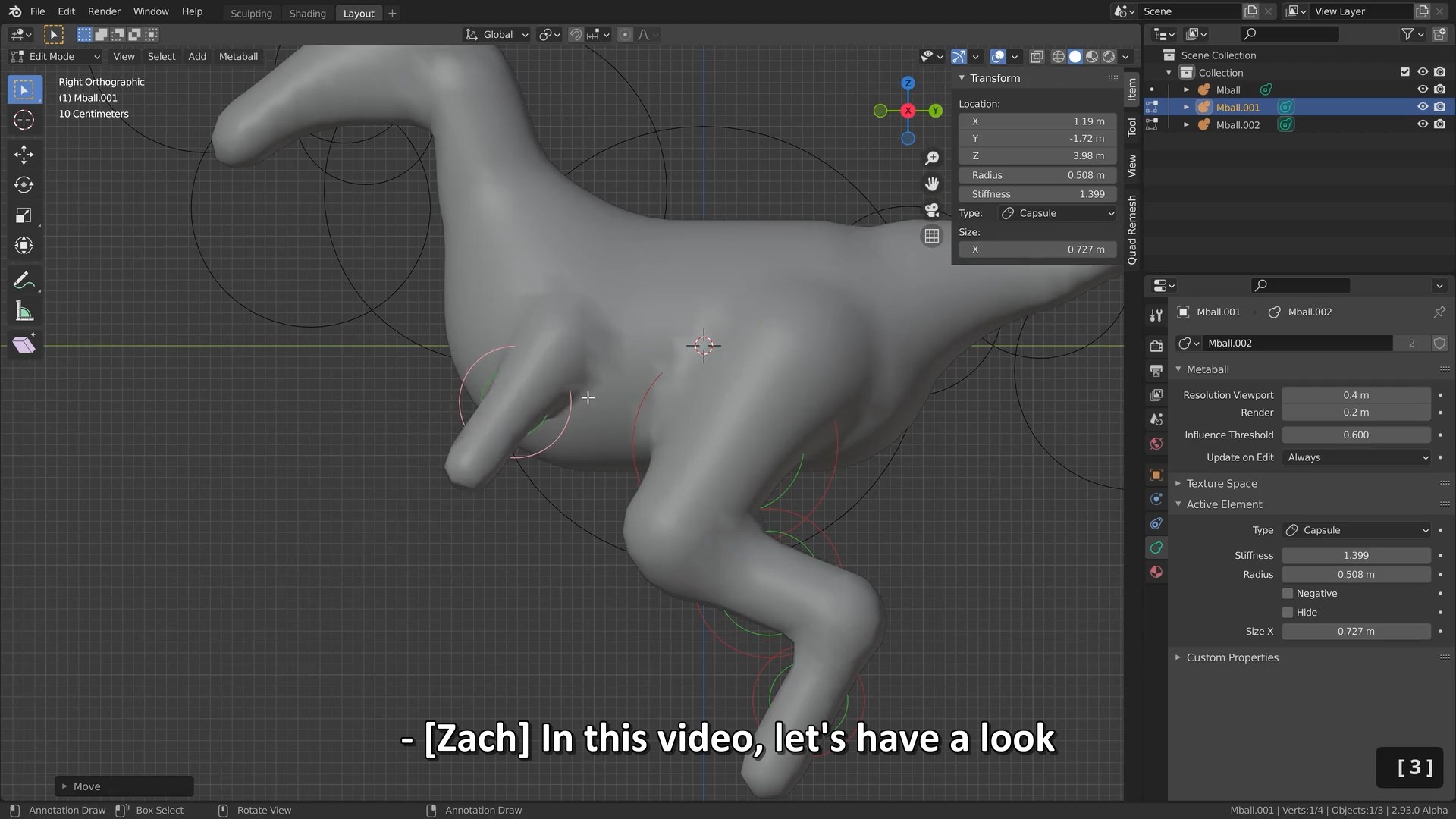Toggle Collection exclude checkbox
The height and width of the screenshot is (819, 1456).
coord(1404,72)
